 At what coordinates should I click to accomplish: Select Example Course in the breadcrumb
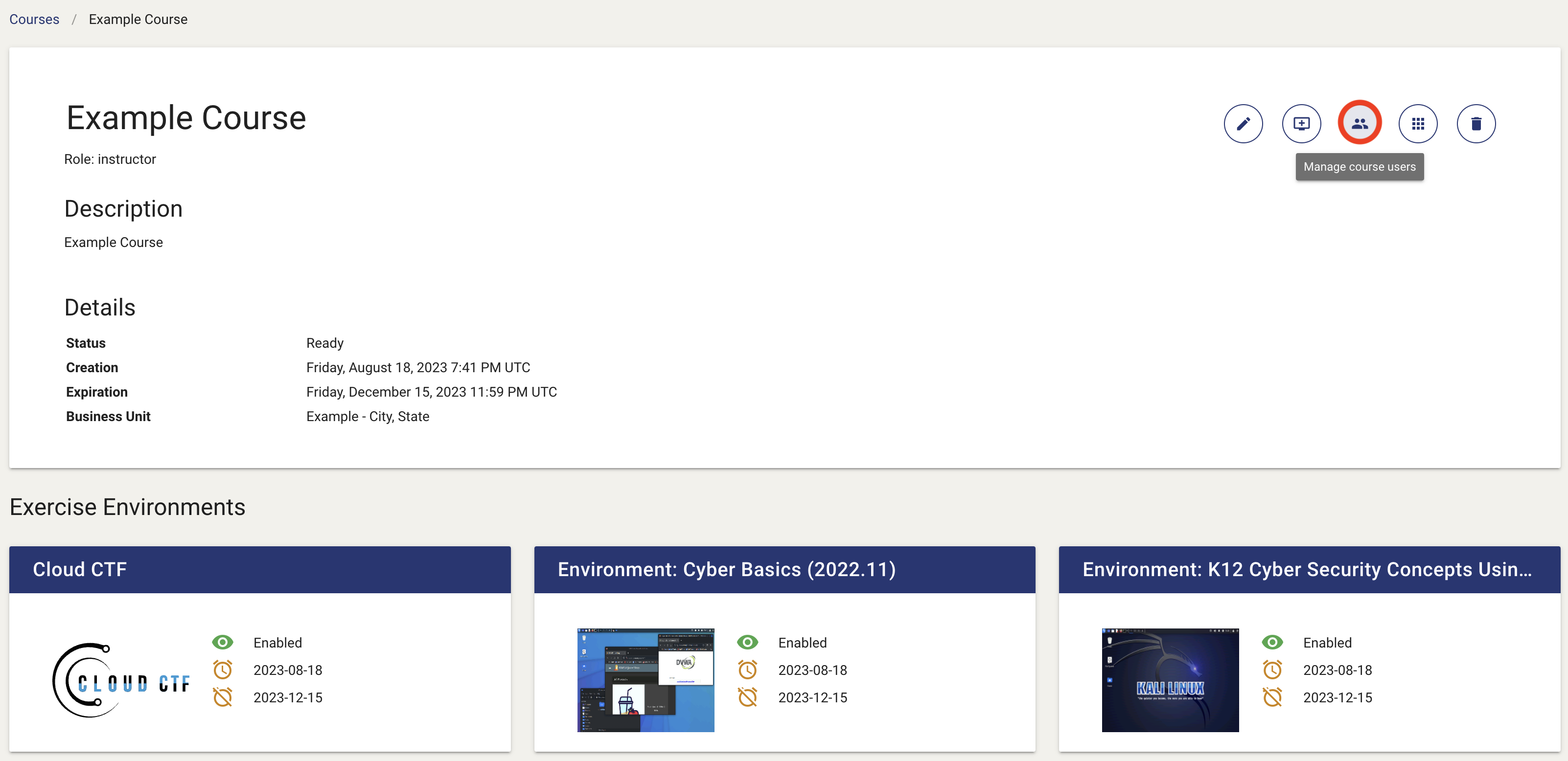(138, 19)
